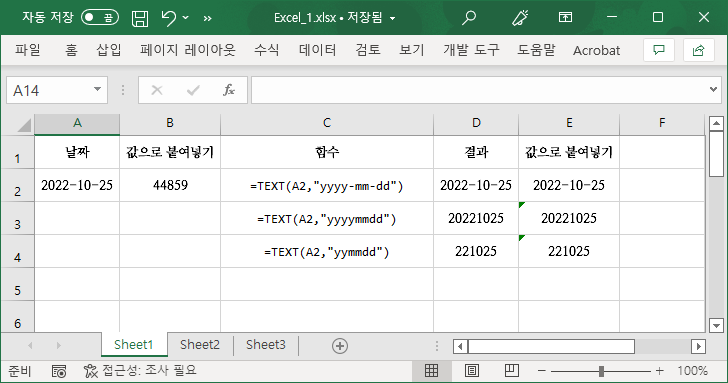Click the Select All corner triangle

[x=23, y=124]
